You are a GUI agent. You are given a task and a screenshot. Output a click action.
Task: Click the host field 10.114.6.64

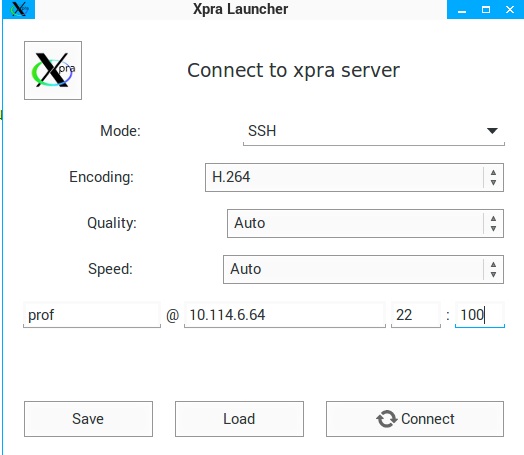285,315
